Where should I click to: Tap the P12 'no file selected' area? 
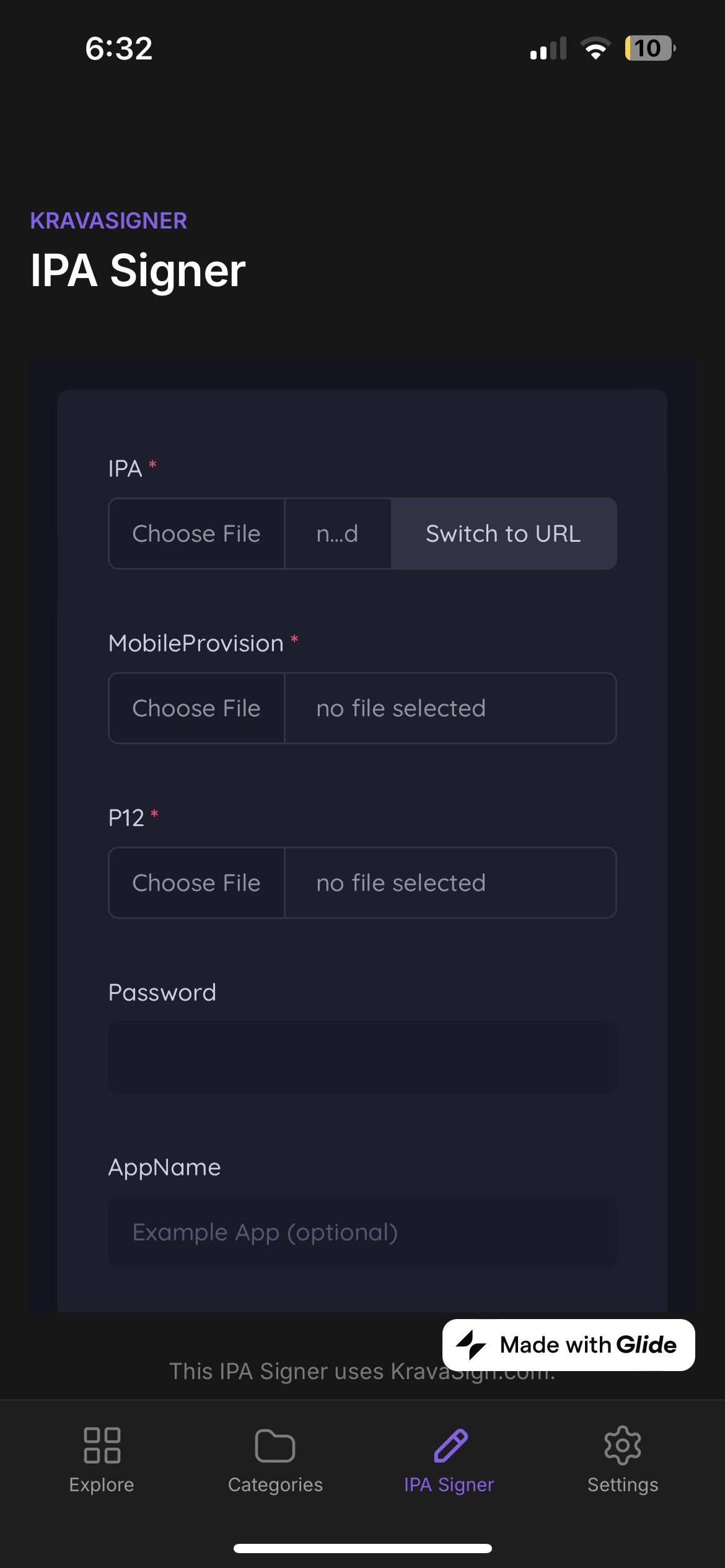[450, 883]
